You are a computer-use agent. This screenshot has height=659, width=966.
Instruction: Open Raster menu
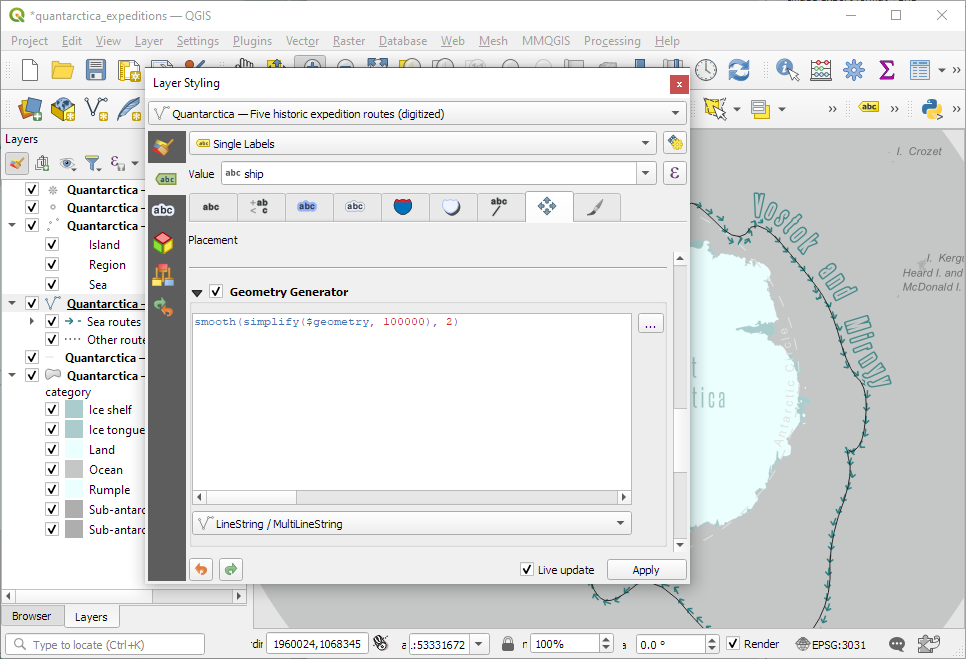point(349,41)
